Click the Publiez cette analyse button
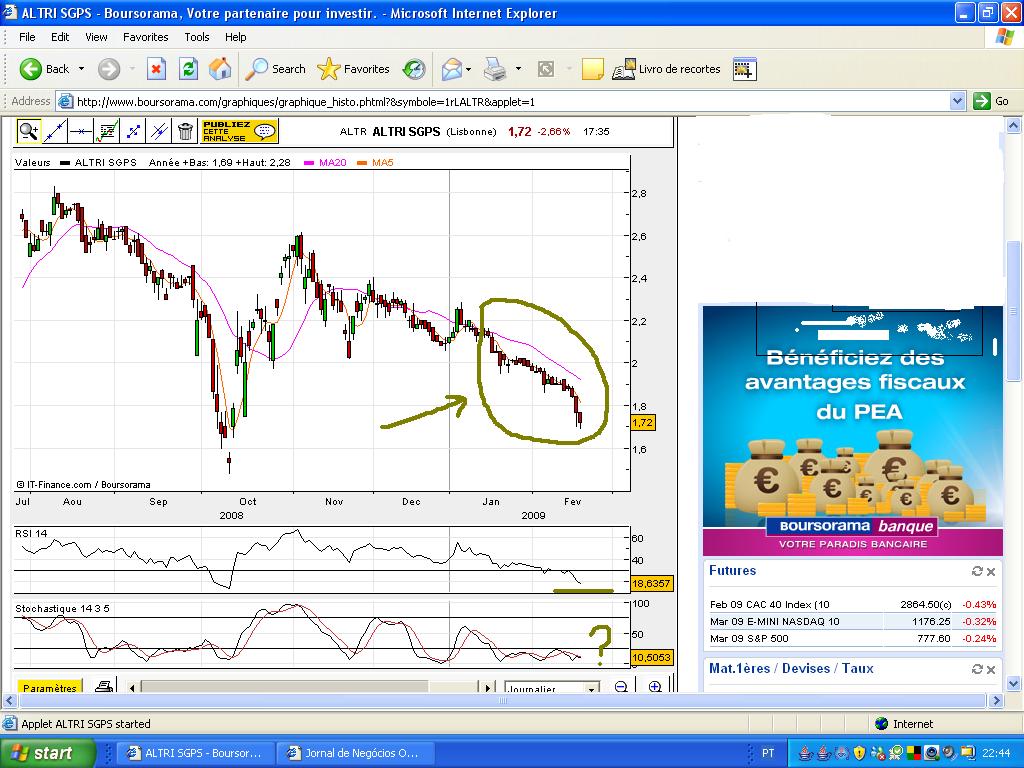 [240, 131]
